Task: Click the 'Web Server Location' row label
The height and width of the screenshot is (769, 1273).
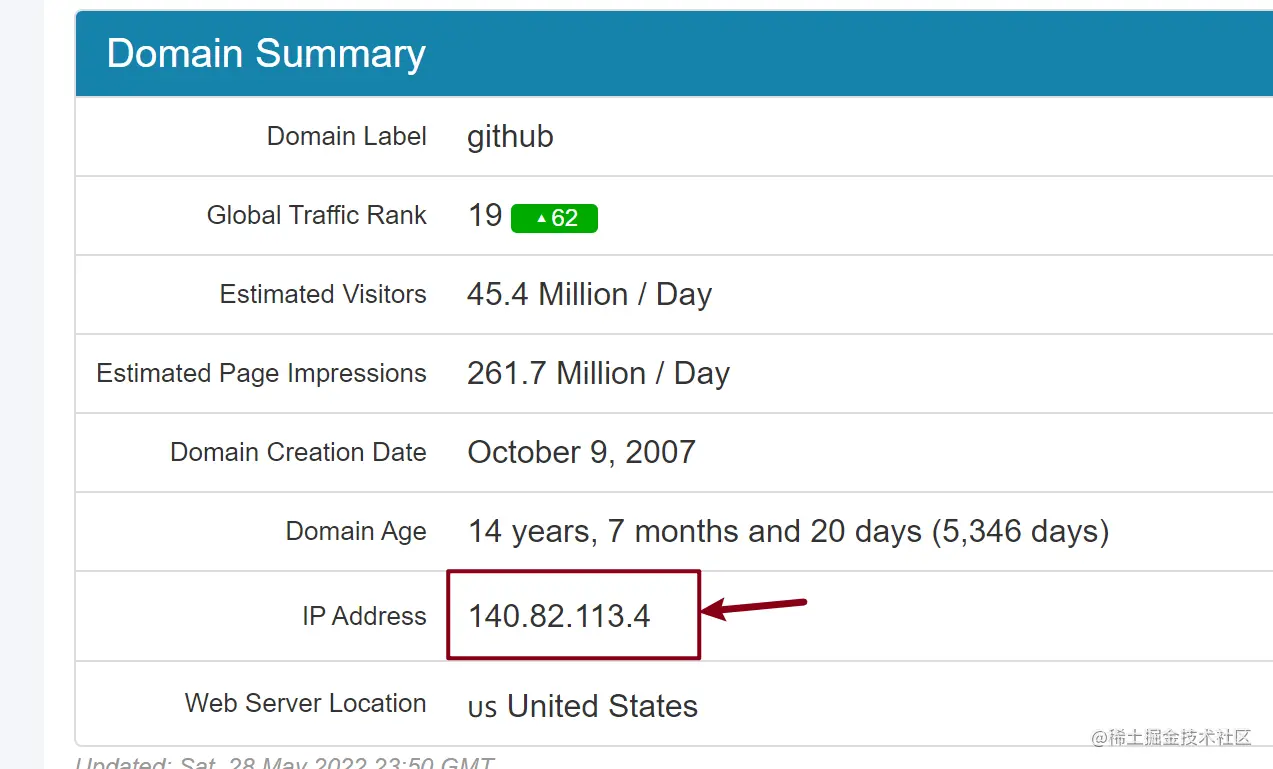Action: click(305, 703)
